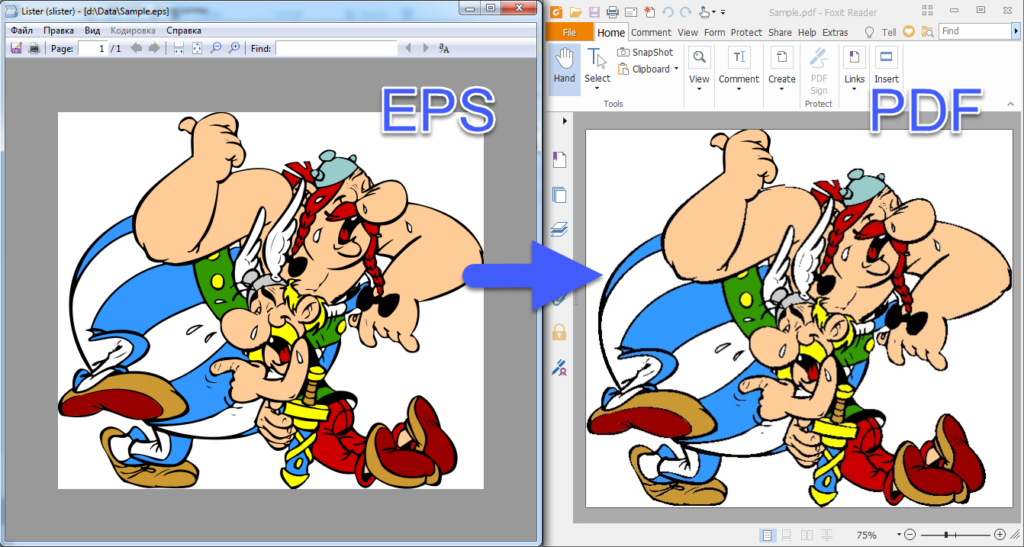Open the Security lock panel icon
This screenshot has width=1024, height=547.
coord(560,332)
